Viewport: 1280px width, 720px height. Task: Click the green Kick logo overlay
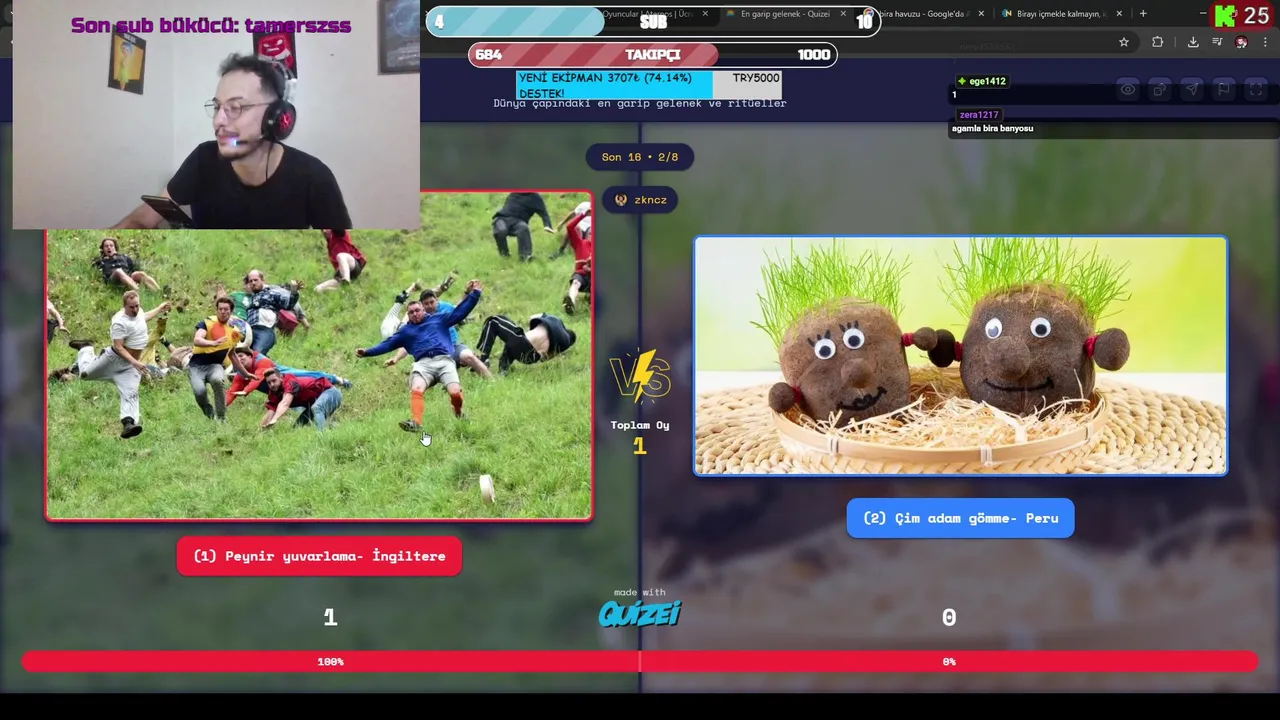pyautogui.click(x=1225, y=16)
